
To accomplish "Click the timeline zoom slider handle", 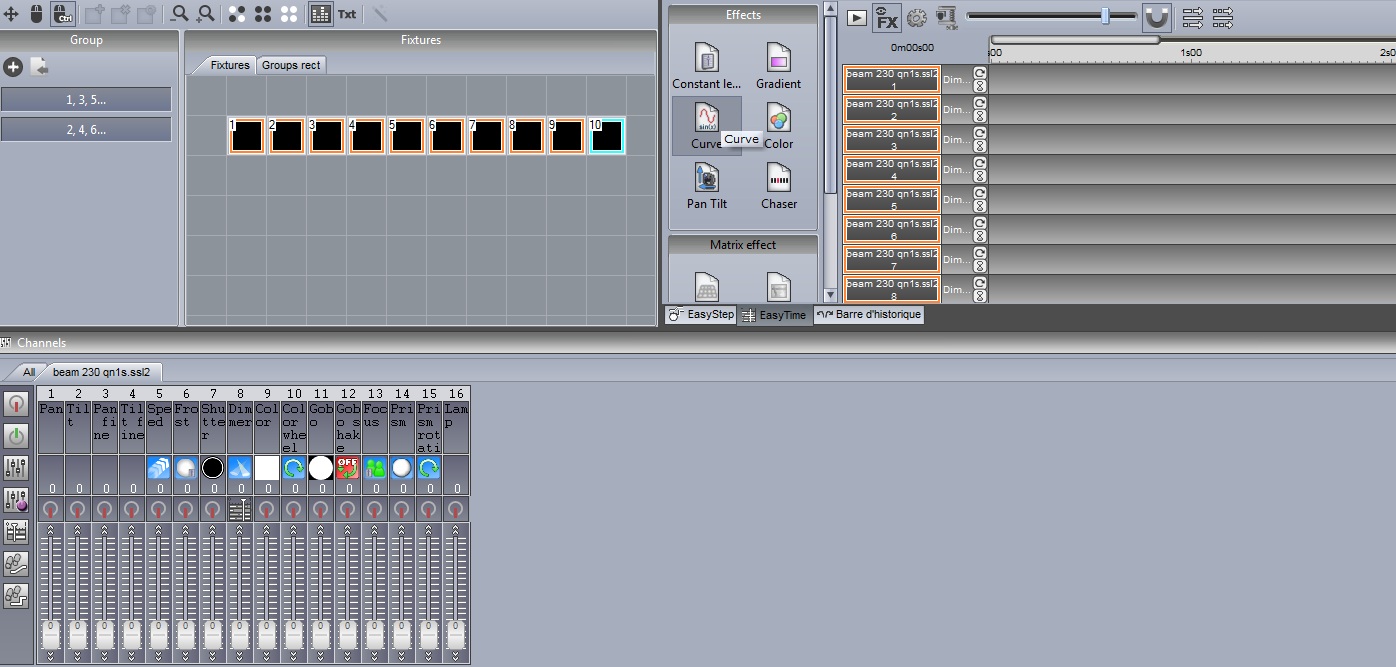I will (1105, 16).
